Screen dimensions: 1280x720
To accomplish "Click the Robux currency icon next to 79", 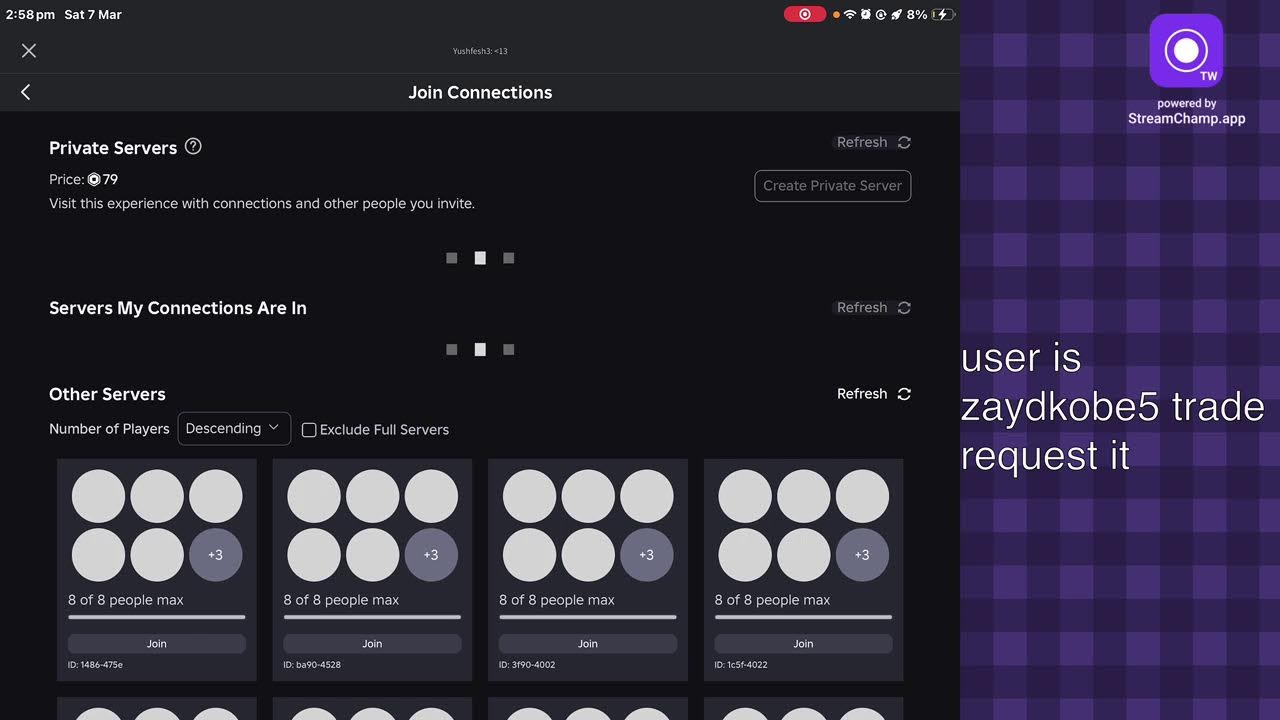I will pyautogui.click(x=94, y=180).
